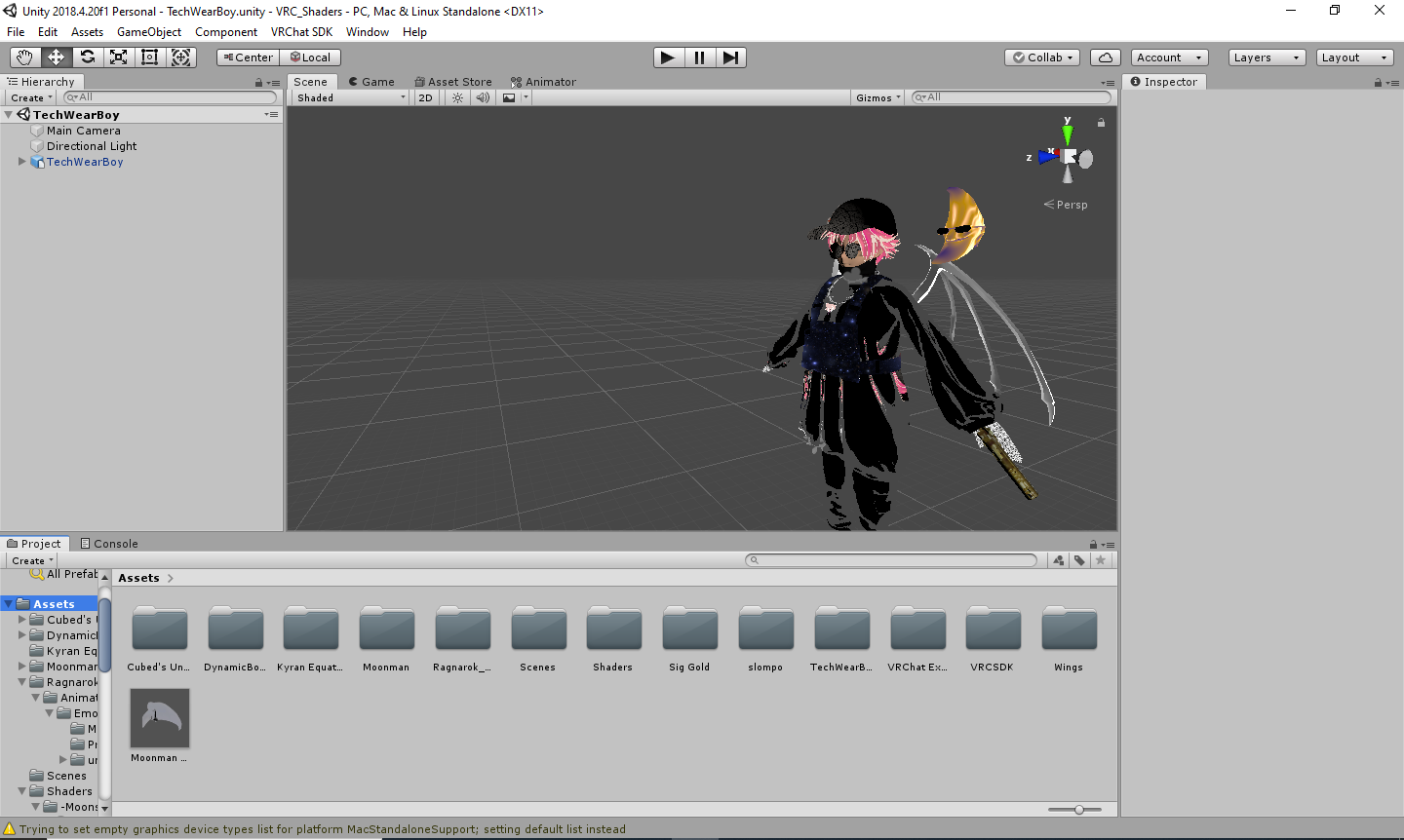Open Layers dropdown
Image resolution: width=1404 pixels, height=840 pixels.
click(x=1267, y=57)
